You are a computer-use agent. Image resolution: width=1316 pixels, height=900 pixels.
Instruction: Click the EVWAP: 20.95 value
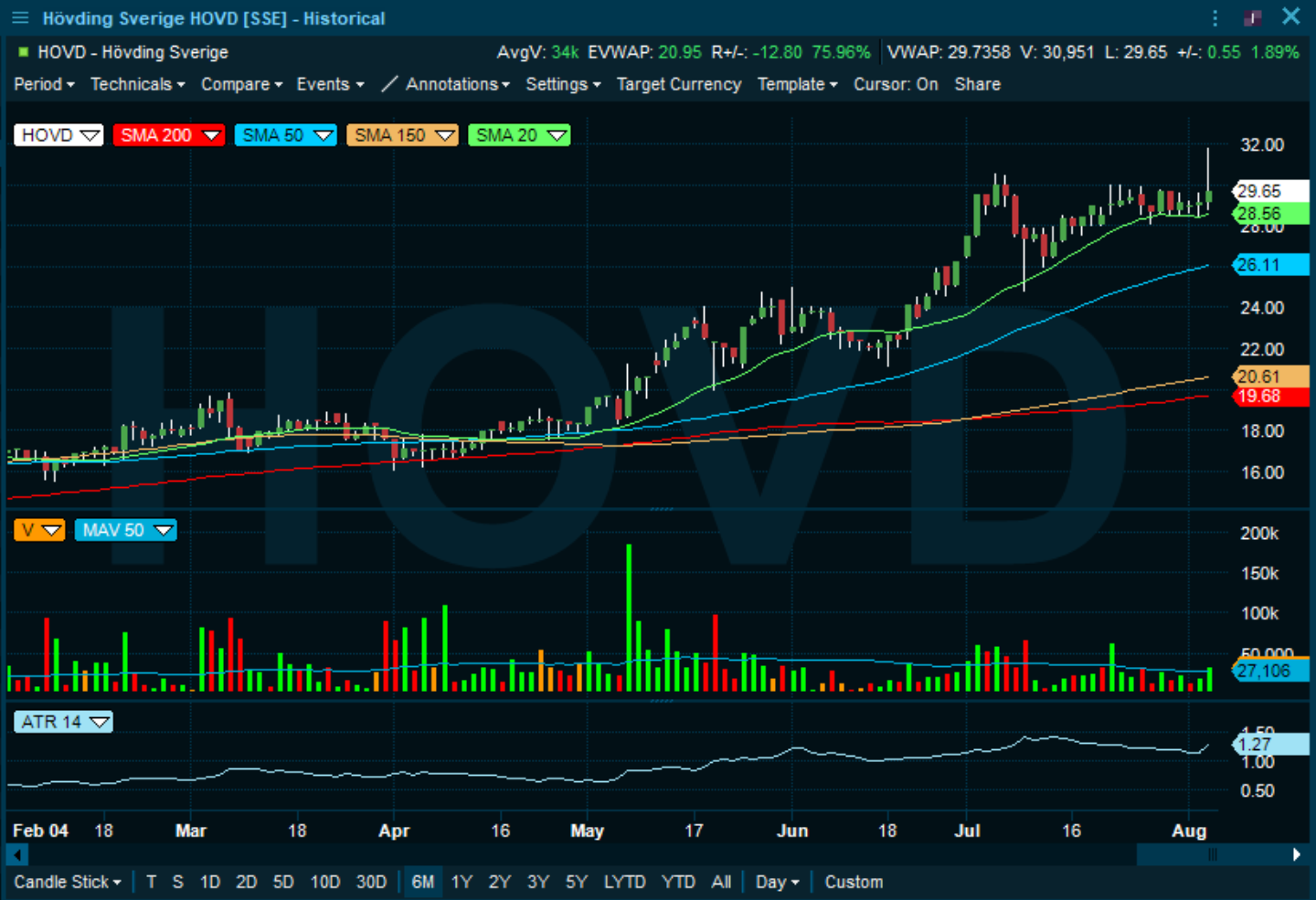pyautogui.click(x=644, y=52)
